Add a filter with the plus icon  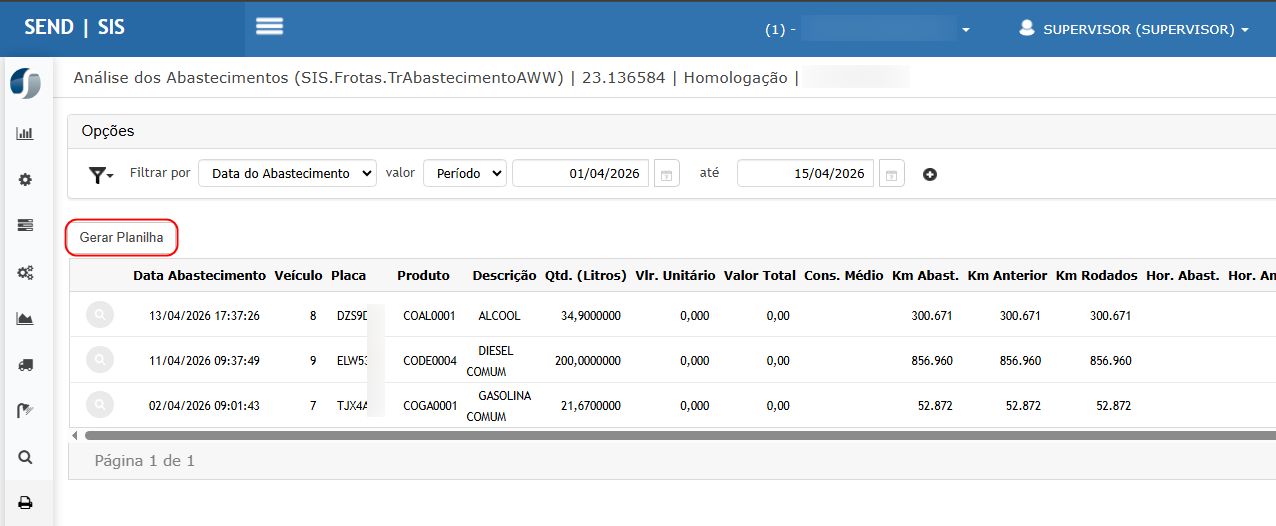point(930,174)
